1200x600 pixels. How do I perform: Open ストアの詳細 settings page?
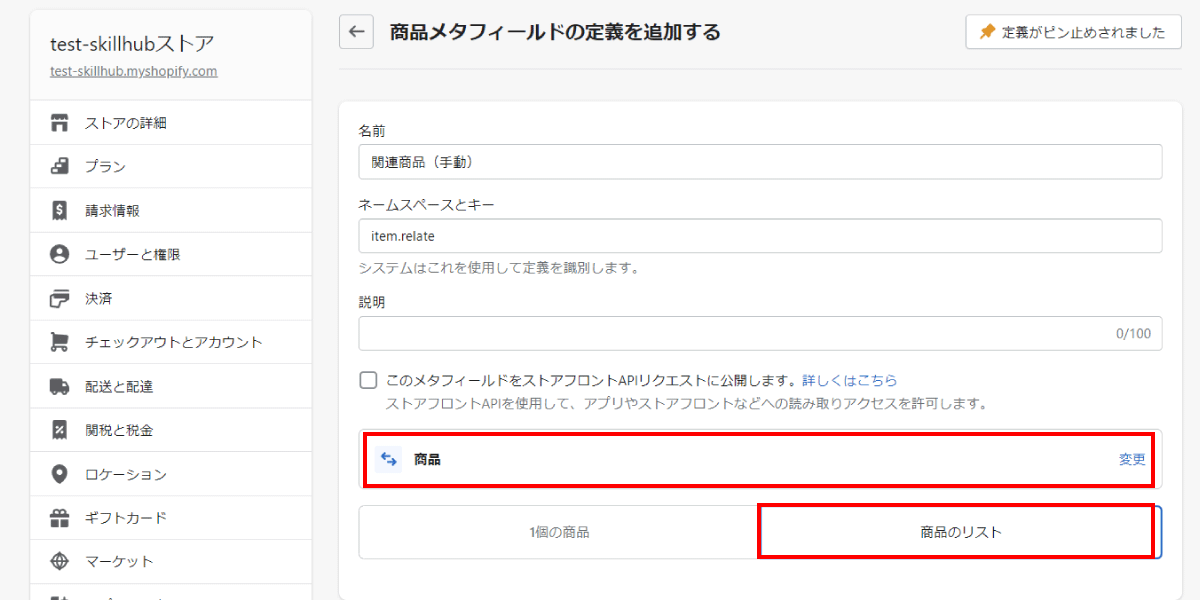pos(171,123)
